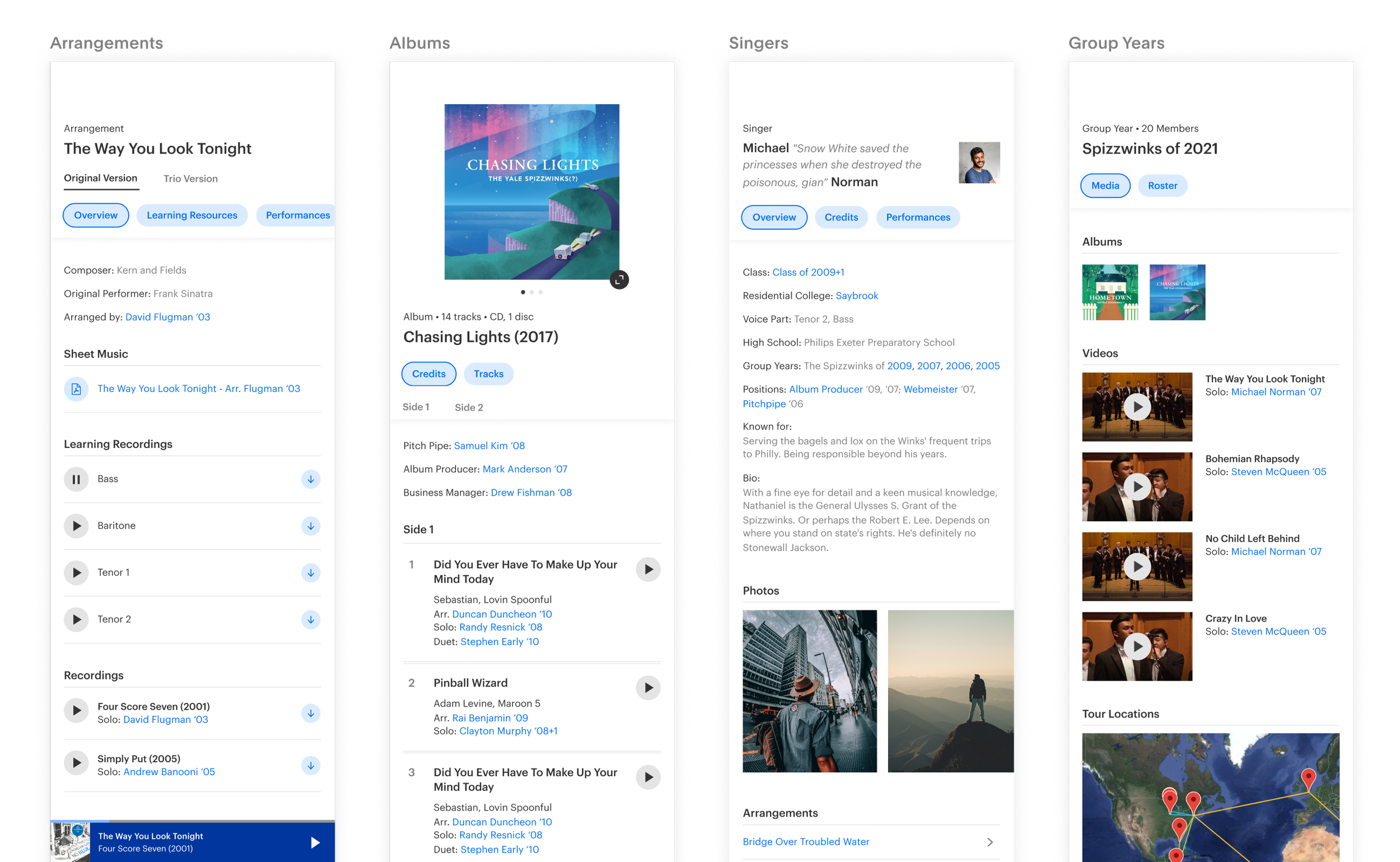Play the Crazy In Love video

click(x=1137, y=646)
